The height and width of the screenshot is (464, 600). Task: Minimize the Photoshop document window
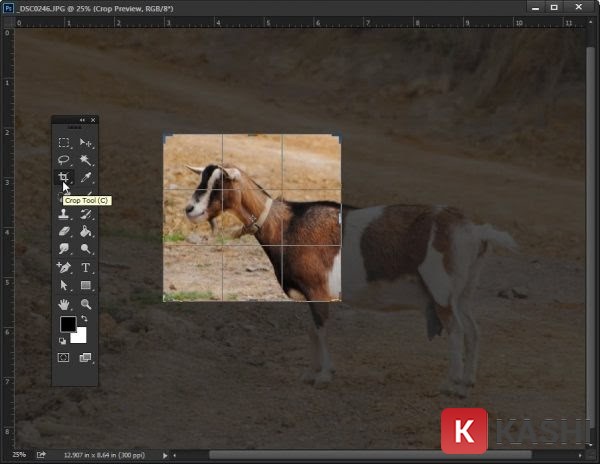pyautogui.click(x=535, y=7)
